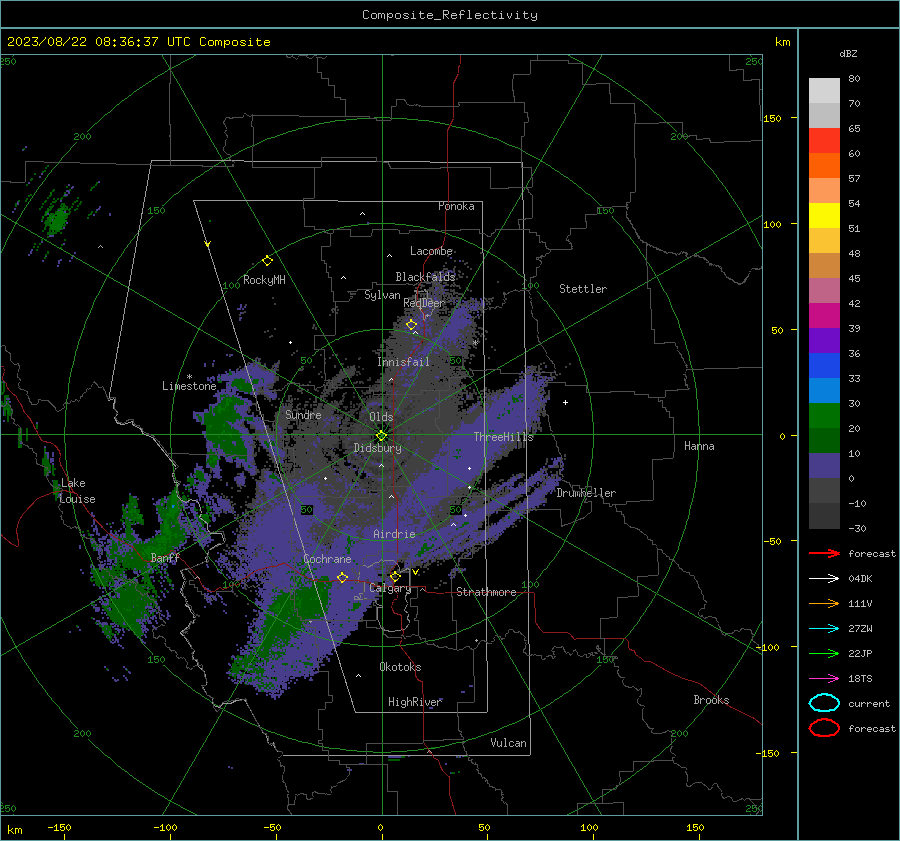
Task: Pick the magenta 39-42 dBZ swatch
Action: tap(824, 315)
